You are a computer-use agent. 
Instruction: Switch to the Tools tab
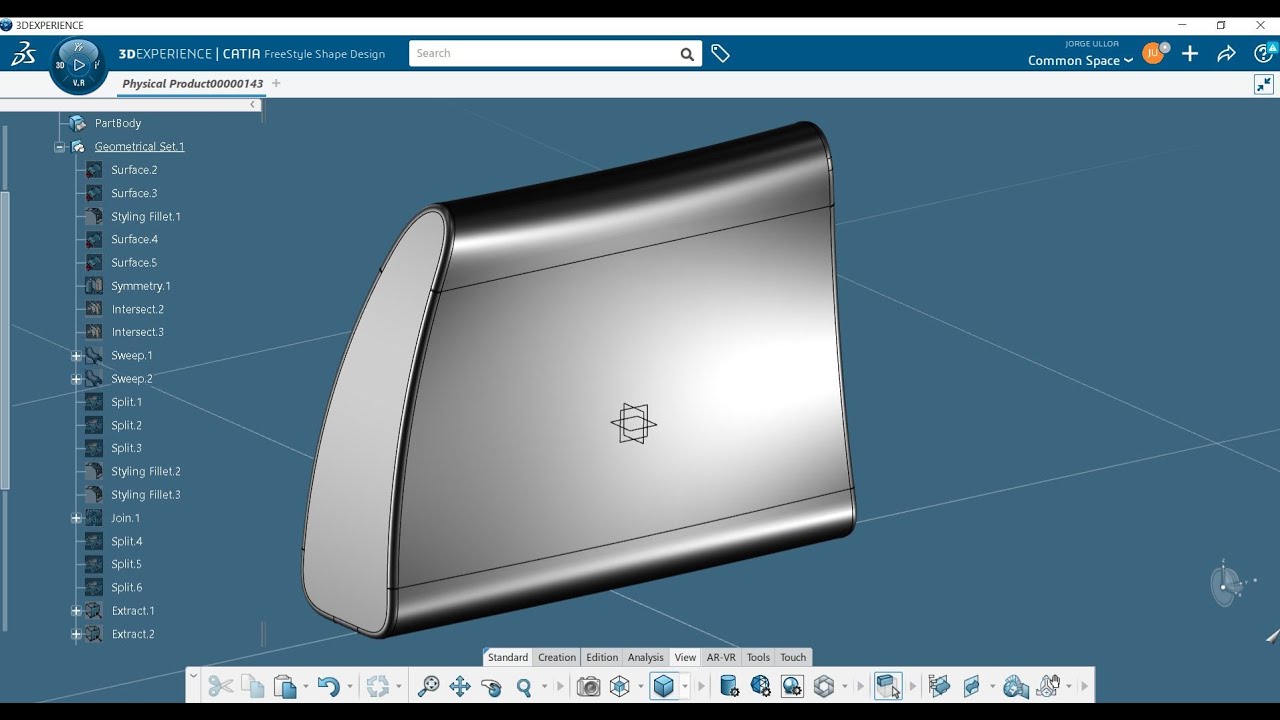point(758,657)
